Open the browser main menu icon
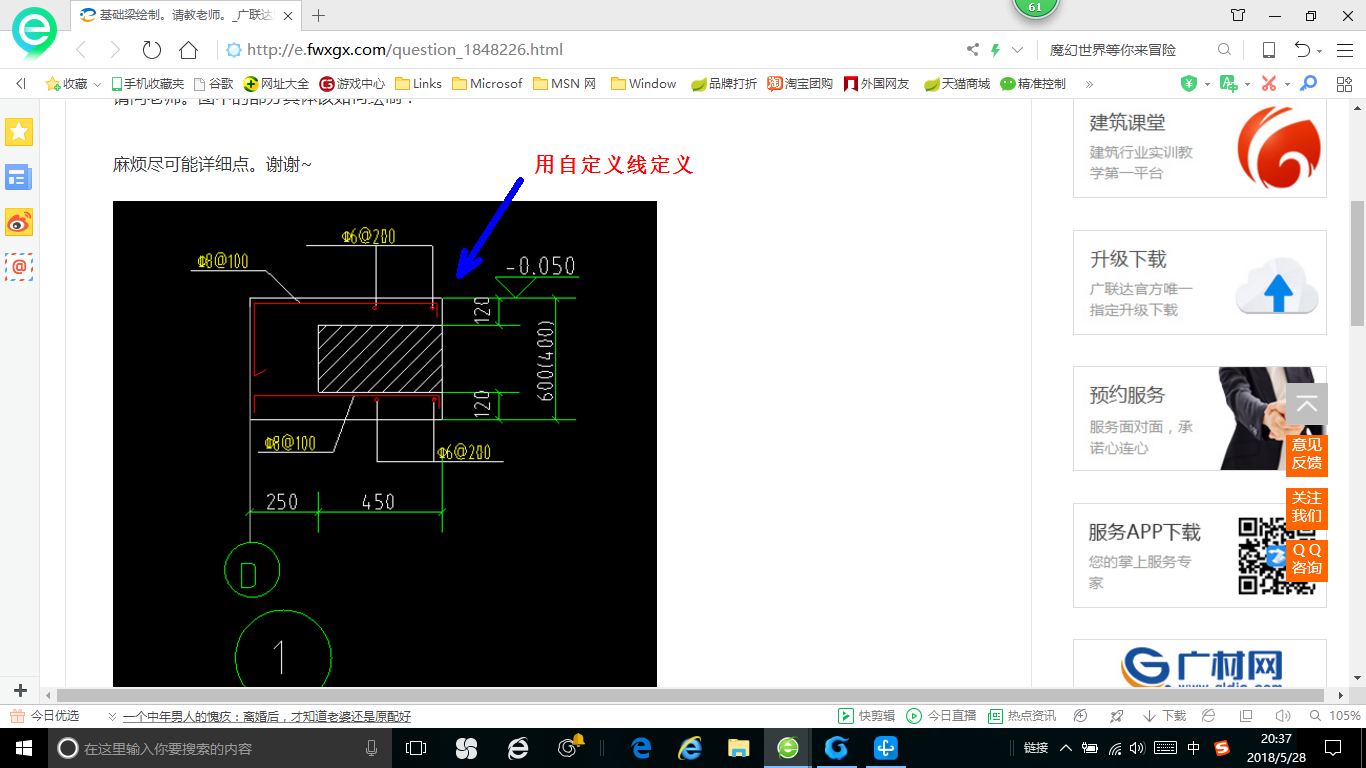Screen dimensions: 1366x768 [x=1343, y=50]
